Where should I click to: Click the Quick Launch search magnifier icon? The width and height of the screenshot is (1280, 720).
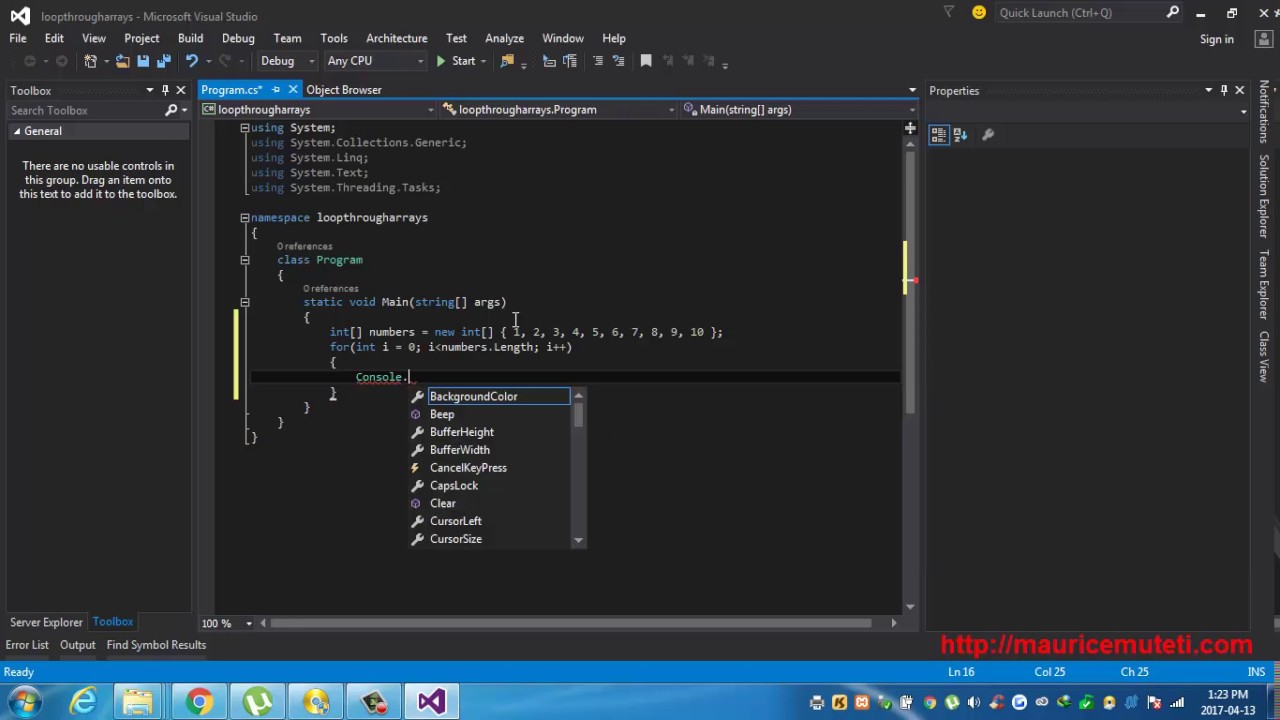coord(1173,12)
